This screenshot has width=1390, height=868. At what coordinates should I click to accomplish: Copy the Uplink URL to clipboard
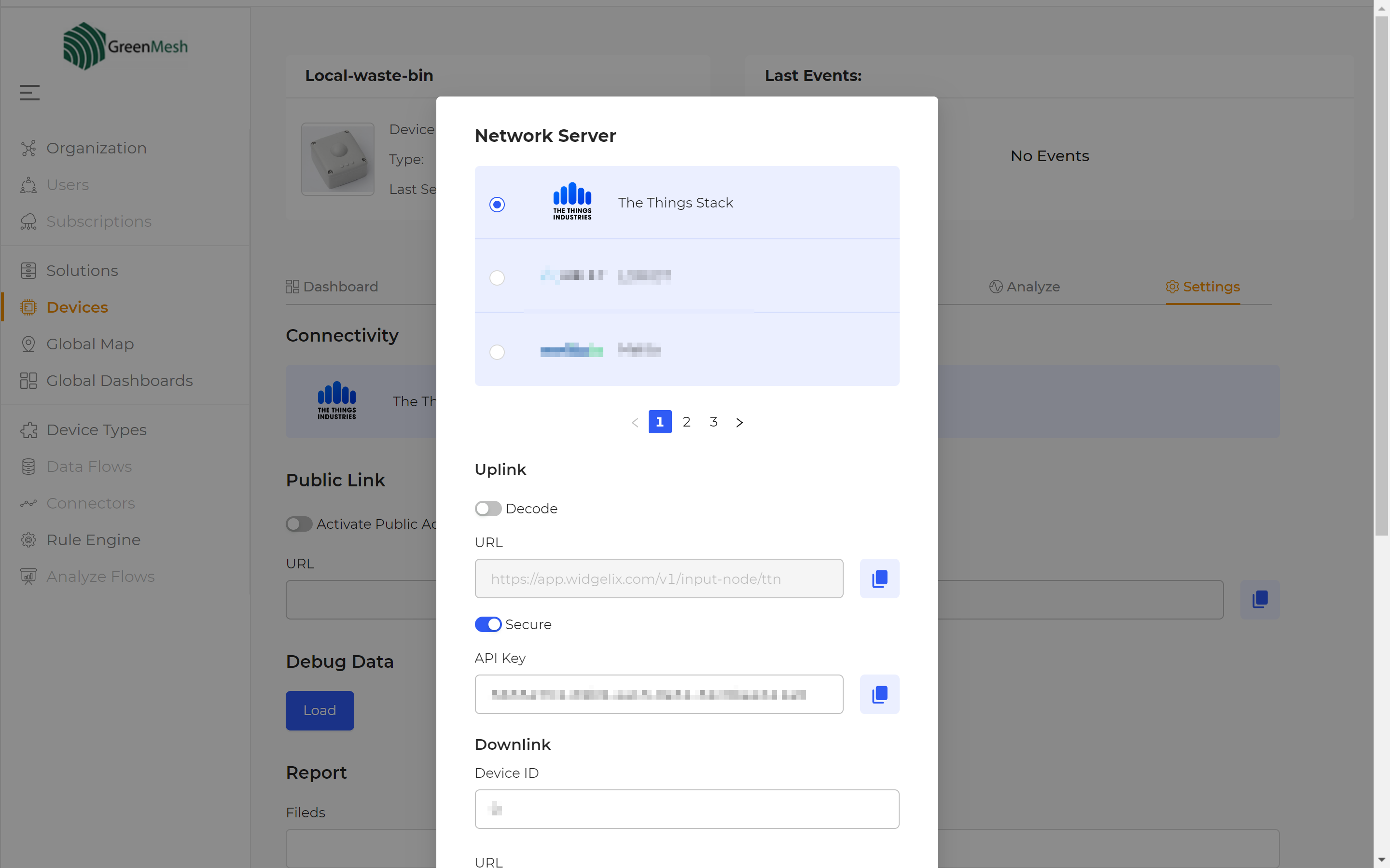pos(878,578)
